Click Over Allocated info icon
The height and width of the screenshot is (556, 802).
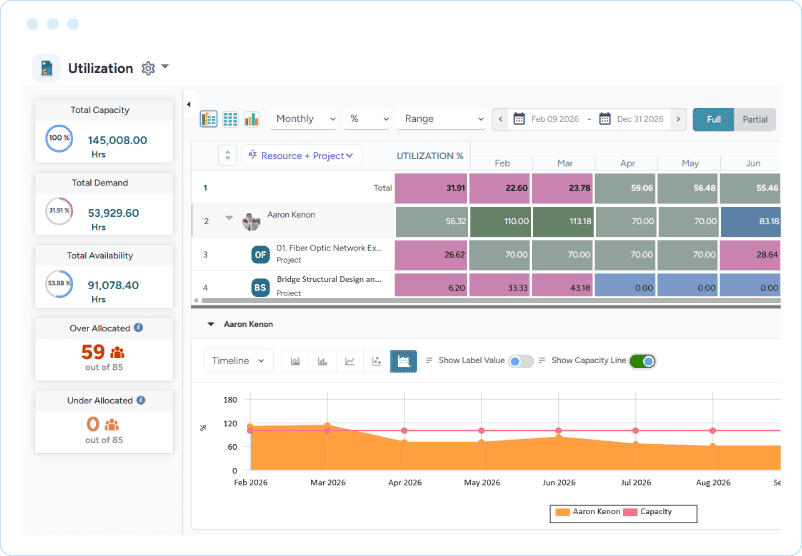point(139,327)
